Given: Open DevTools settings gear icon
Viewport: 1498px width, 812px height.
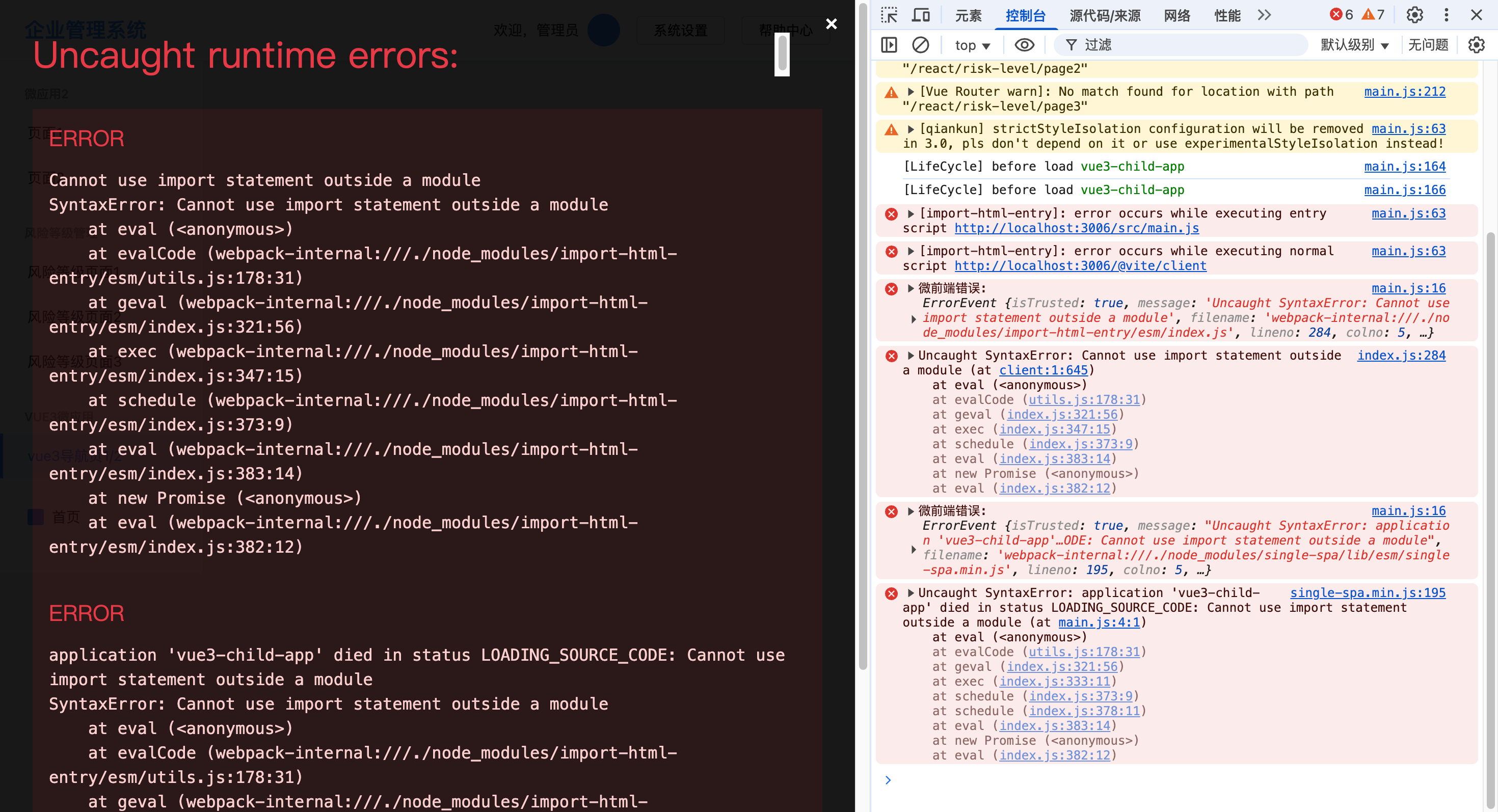Looking at the screenshot, I should tap(1414, 15).
